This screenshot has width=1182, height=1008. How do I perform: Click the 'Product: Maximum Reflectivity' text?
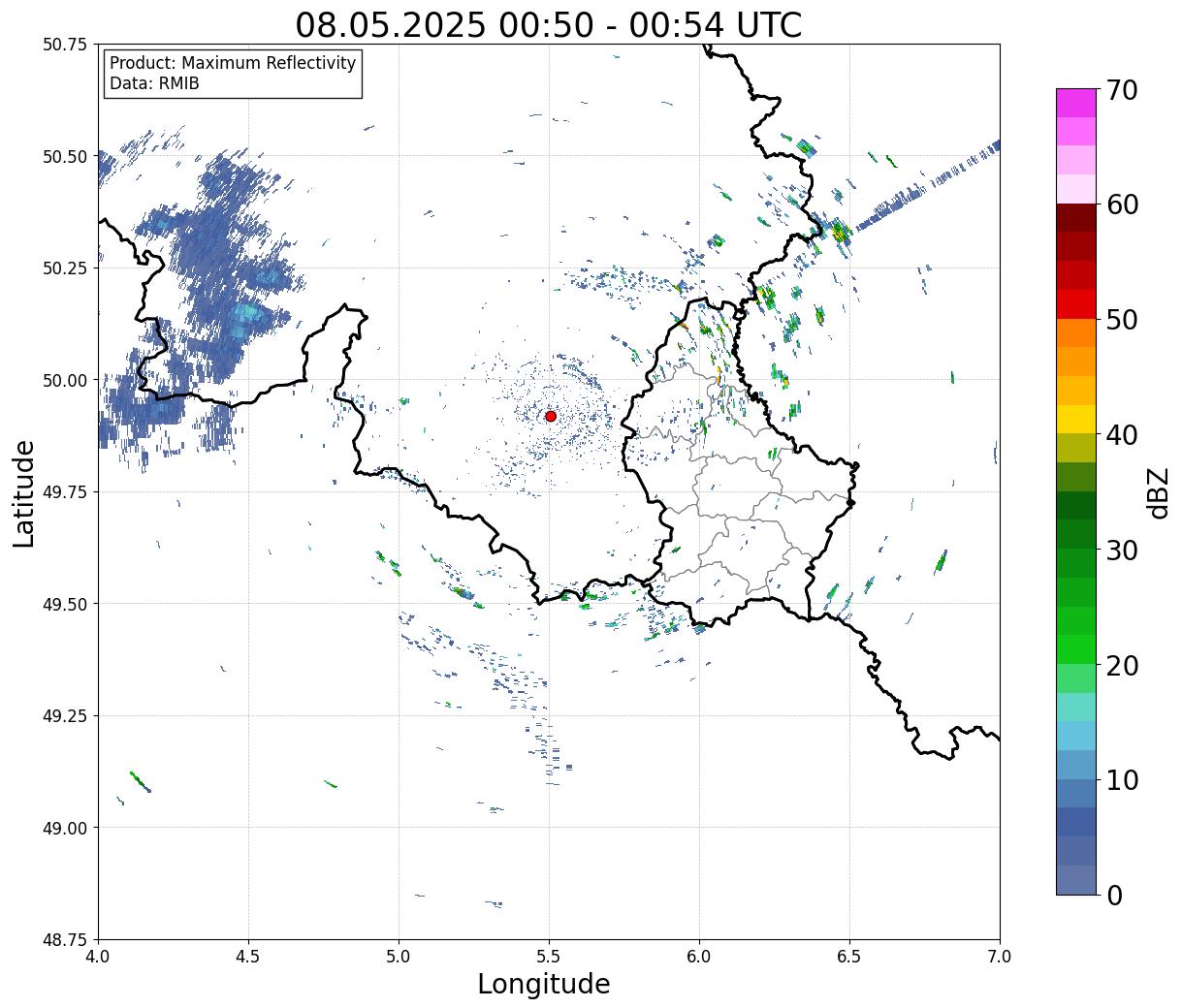(233, 63)
